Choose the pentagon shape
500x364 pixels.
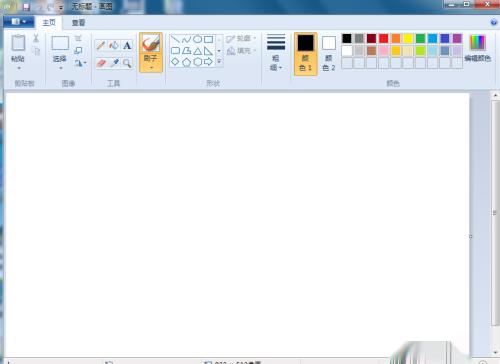coord(186,62)
